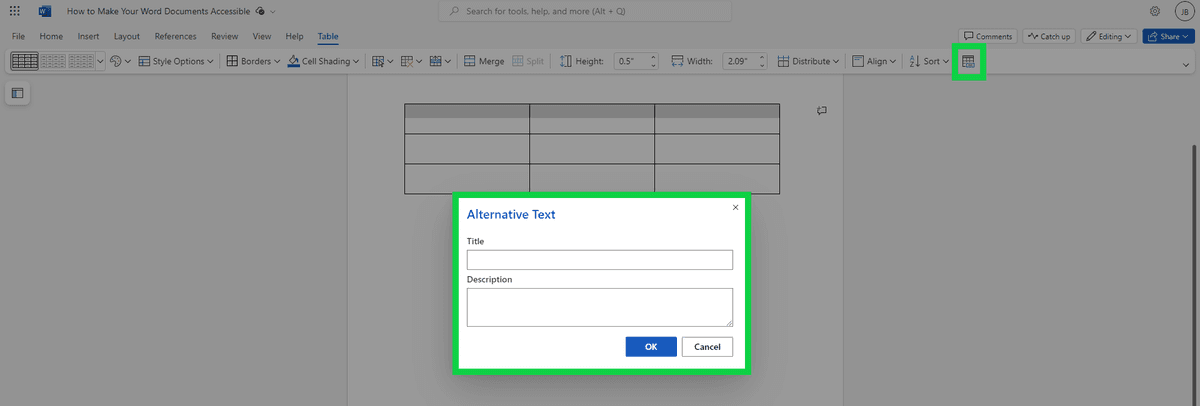Click the table Alt Text icon
The width and height of the screenshot is (1200, 406).
[x=968, y=62]
